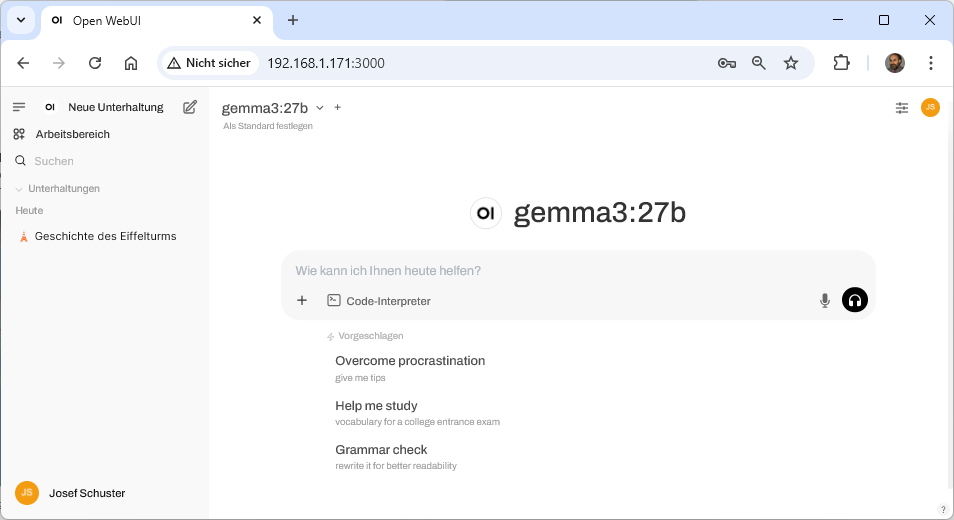Toggle the Code-Interpreter option
The height and width of the screenshot is (520, 954).
pyautogui.click(x=379, y=300)
